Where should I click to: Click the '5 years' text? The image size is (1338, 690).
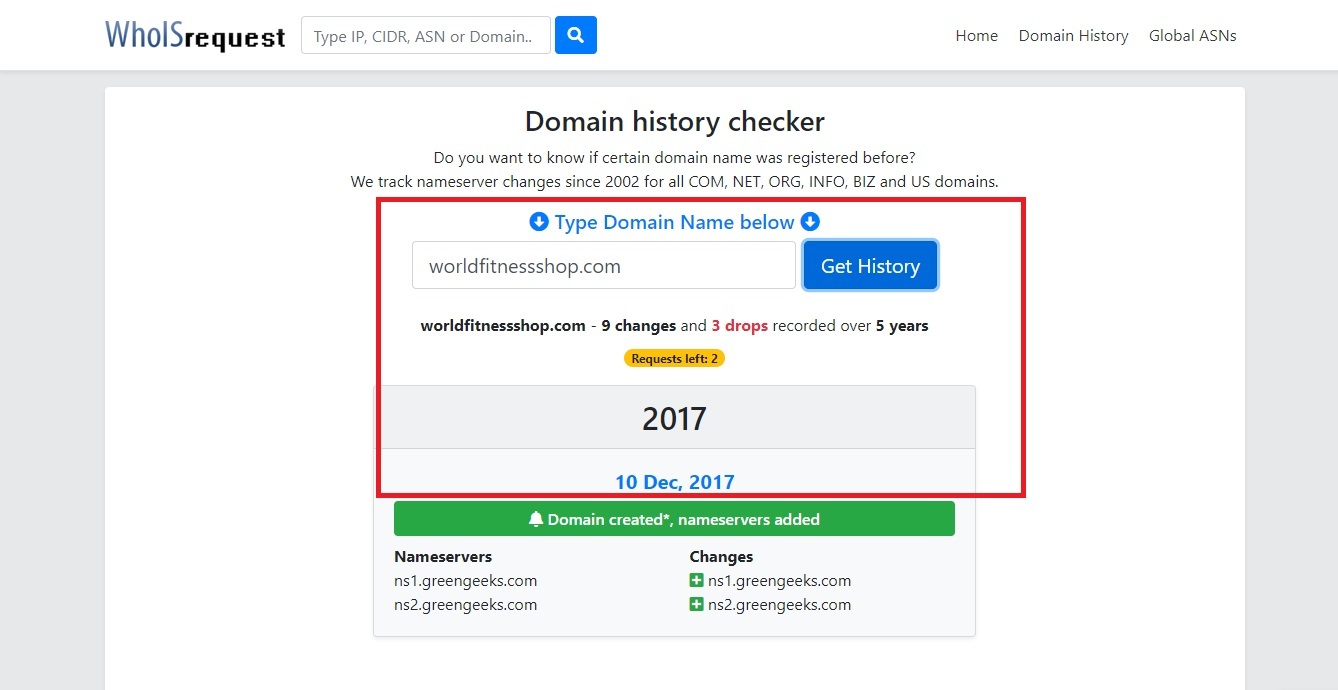pyautogui.click(x=902, y=325)
